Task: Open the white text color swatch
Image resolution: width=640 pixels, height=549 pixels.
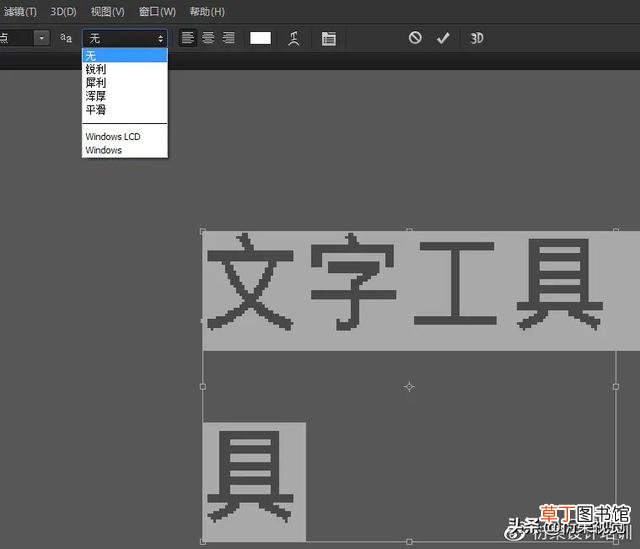Action: coord(260,38)
